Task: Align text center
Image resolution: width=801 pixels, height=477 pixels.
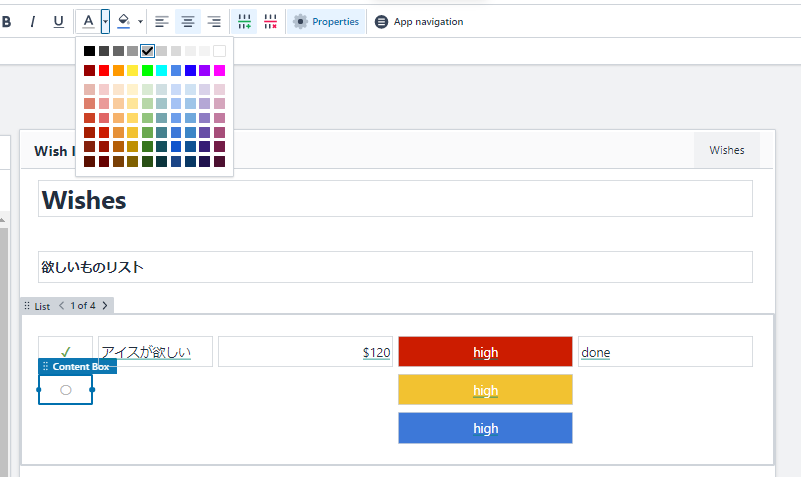Action: tap(188, 21)
